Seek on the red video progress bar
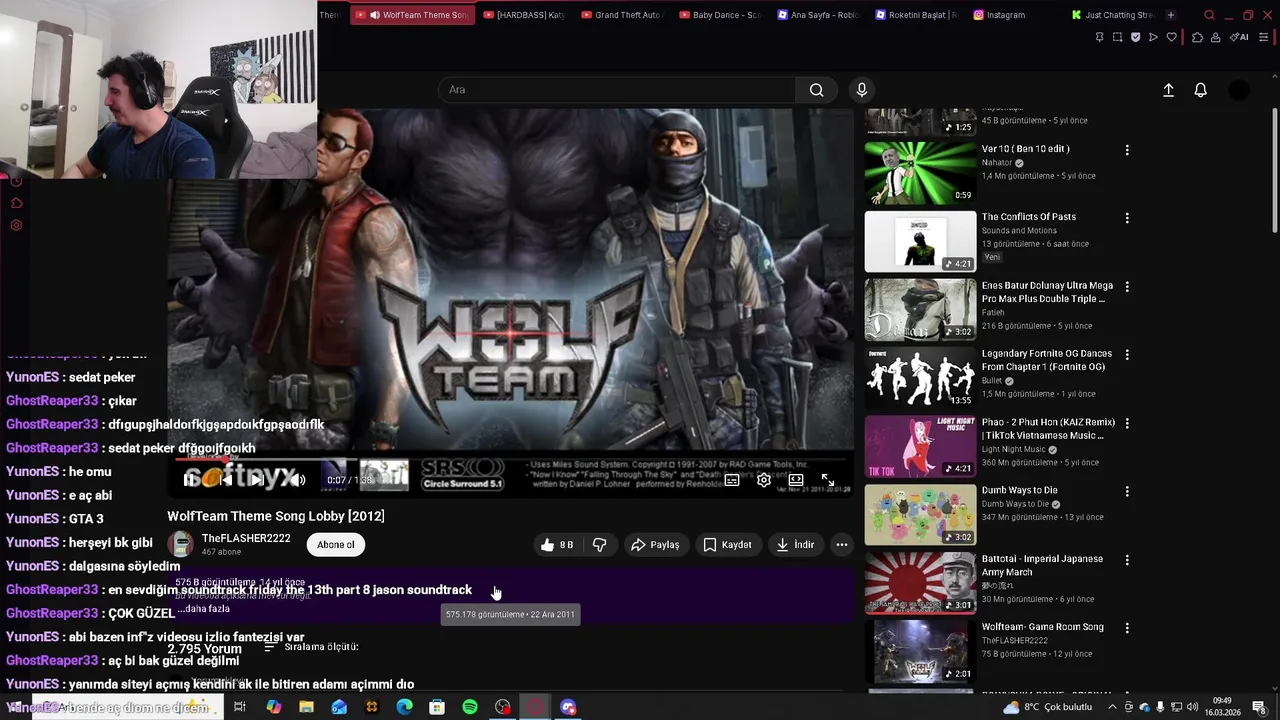This screenshot has height=720, width=1280. pos(510,459)
